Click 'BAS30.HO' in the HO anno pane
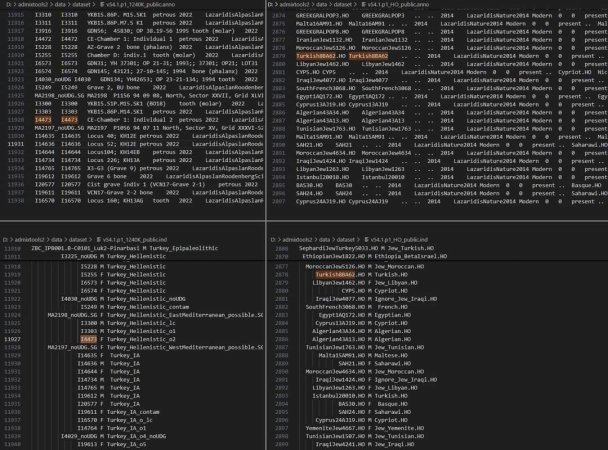 (x=309, y=185)
